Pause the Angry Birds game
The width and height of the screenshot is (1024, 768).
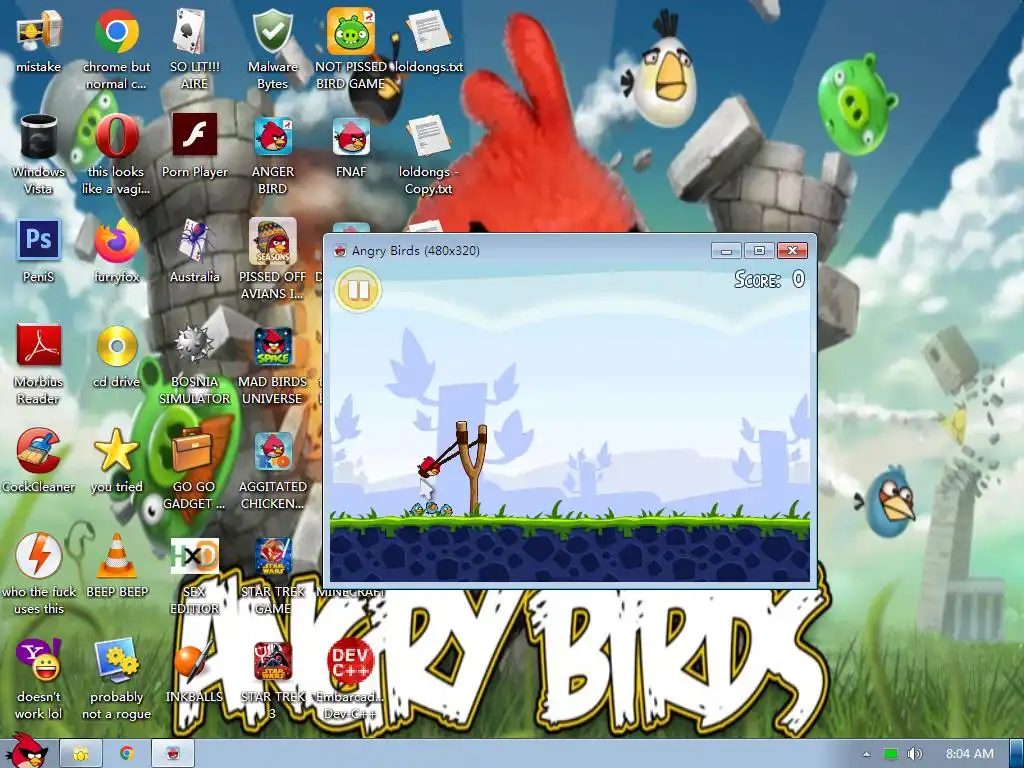[x=359, y=289]
